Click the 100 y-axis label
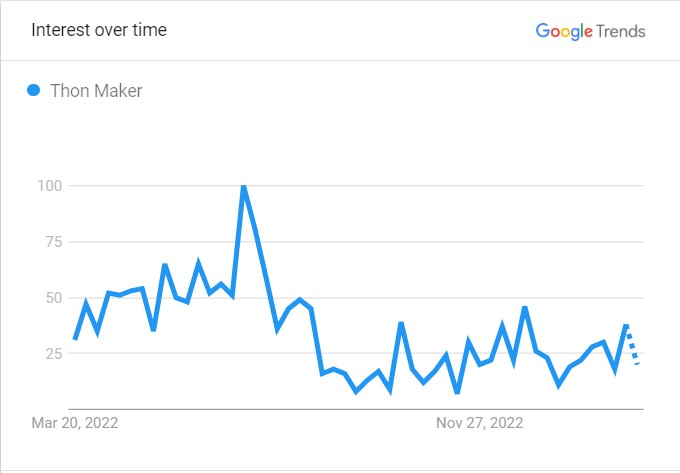This screenshot has height=473, width=680. click(50, 186)
